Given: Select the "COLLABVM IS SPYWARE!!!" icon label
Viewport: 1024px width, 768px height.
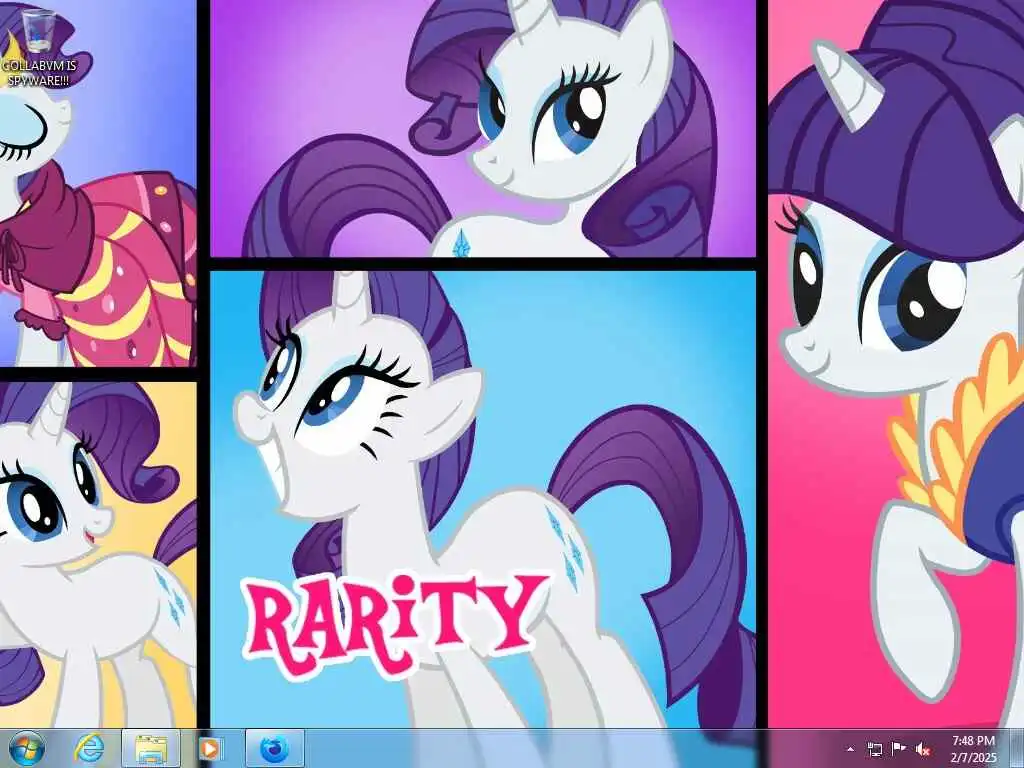Looking at the screenshot, I should pyautogui.click(x=39, y=73).
